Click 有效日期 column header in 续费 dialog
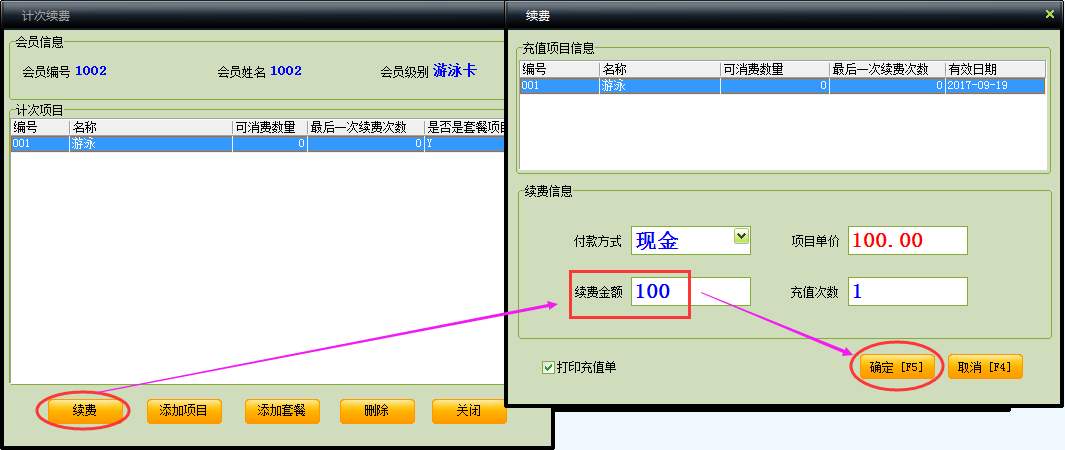Image resolution: width=1065 pixels, height=450 pixels. (995, 69)
